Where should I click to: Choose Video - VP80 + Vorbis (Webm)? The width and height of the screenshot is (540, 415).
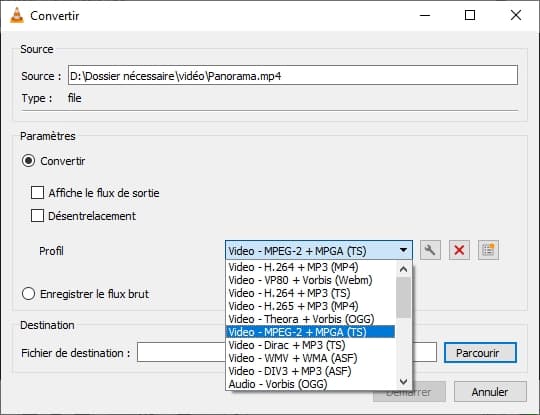pos(310,280)
